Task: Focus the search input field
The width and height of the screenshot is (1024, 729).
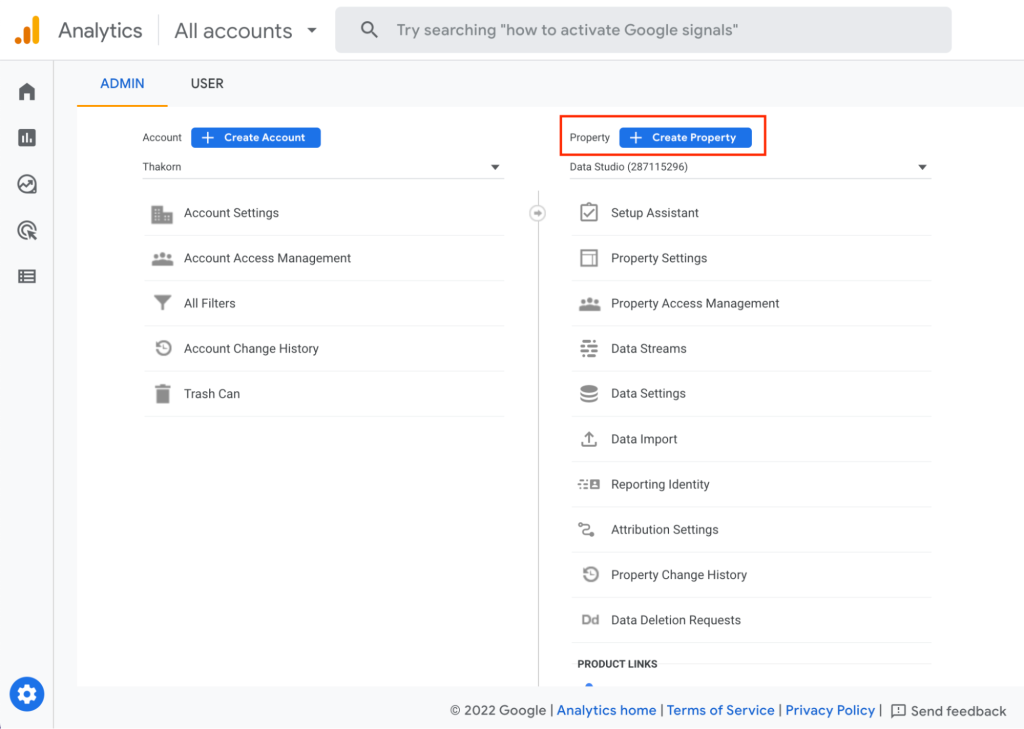Action: click(643, 30)
